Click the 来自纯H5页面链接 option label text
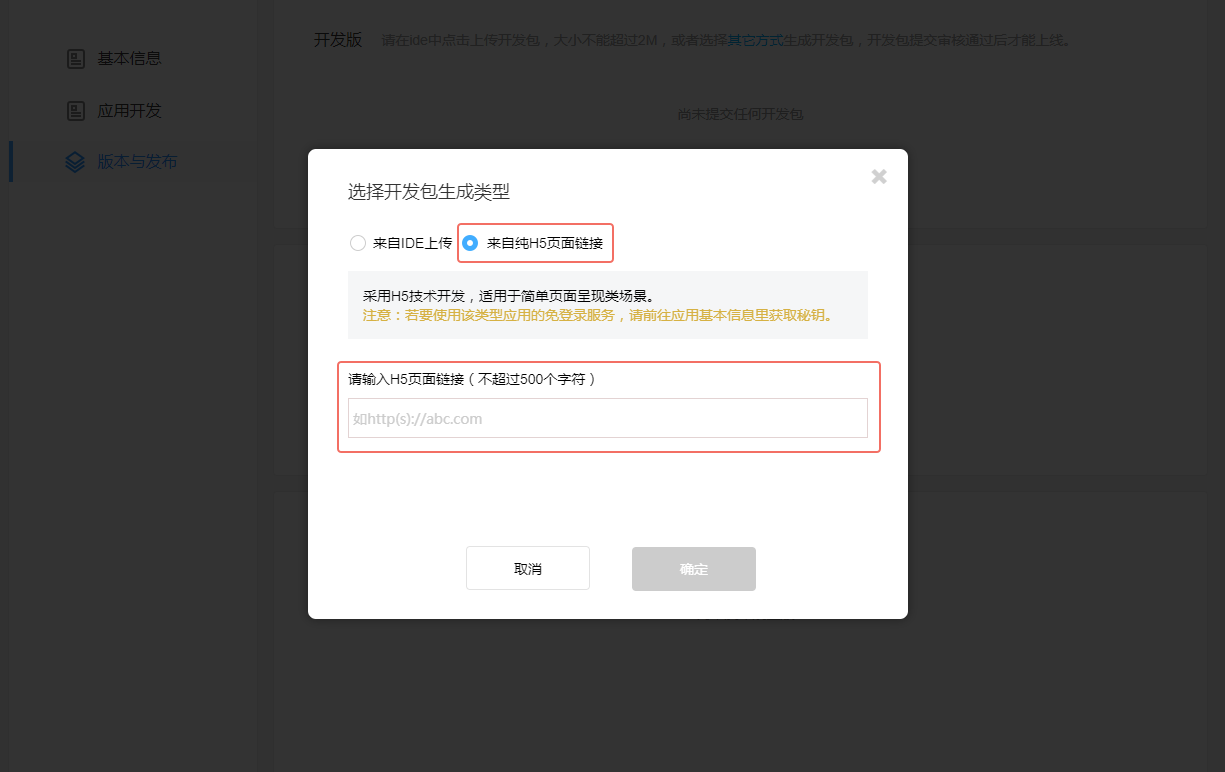This screenshot has width=1225, height=772. (544, 243)
